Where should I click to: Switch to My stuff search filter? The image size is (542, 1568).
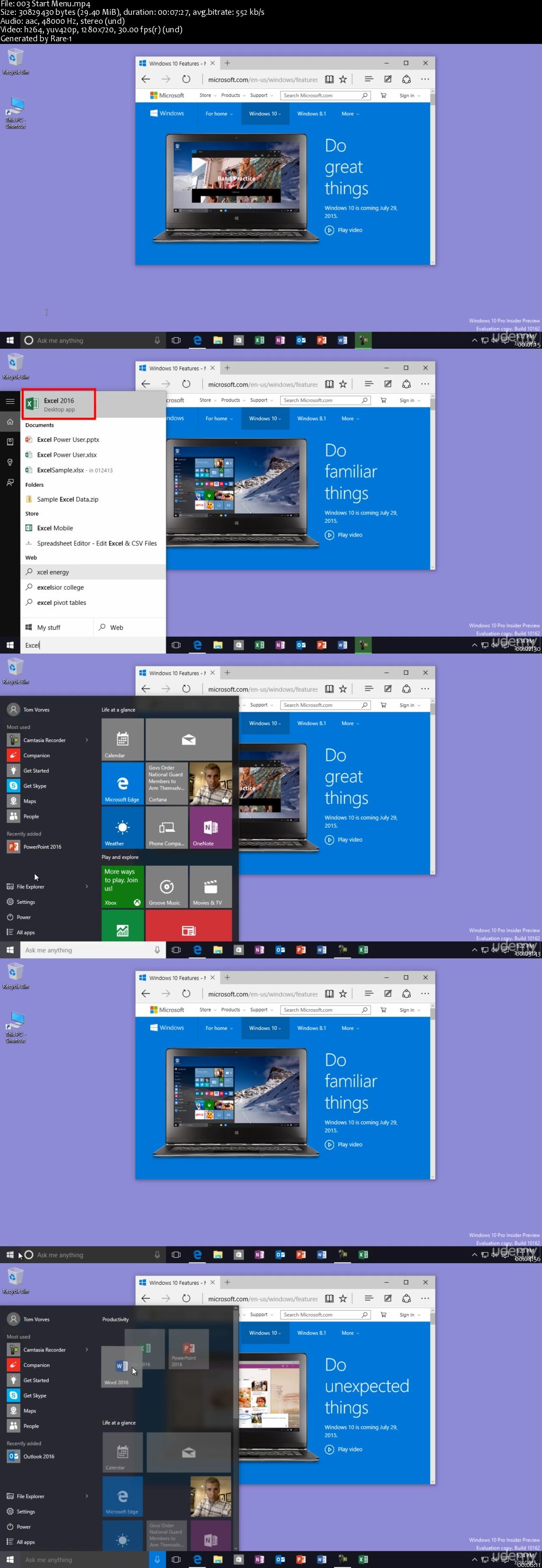[x=57, y=627]
